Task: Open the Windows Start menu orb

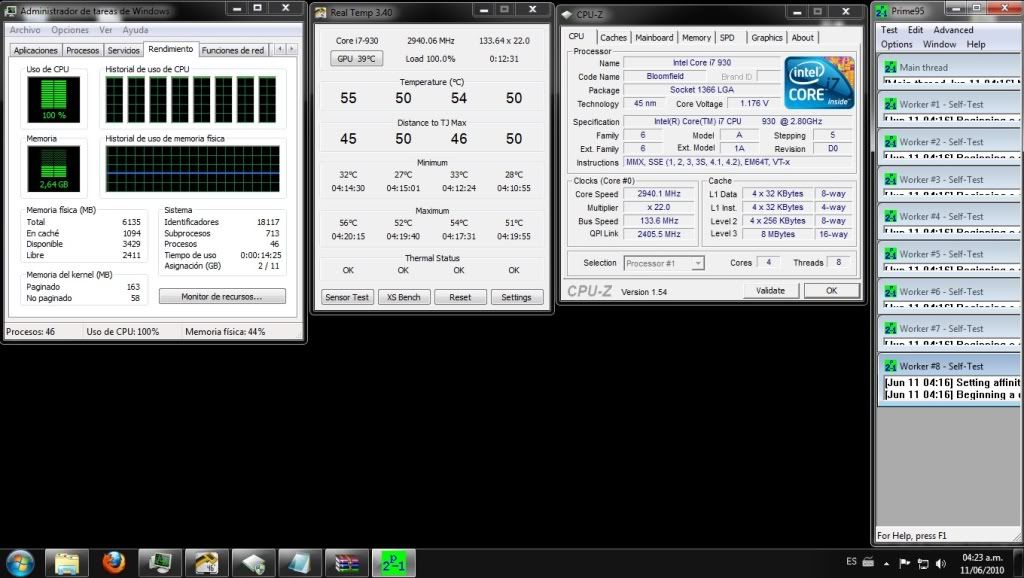Action: pos(19,563)
